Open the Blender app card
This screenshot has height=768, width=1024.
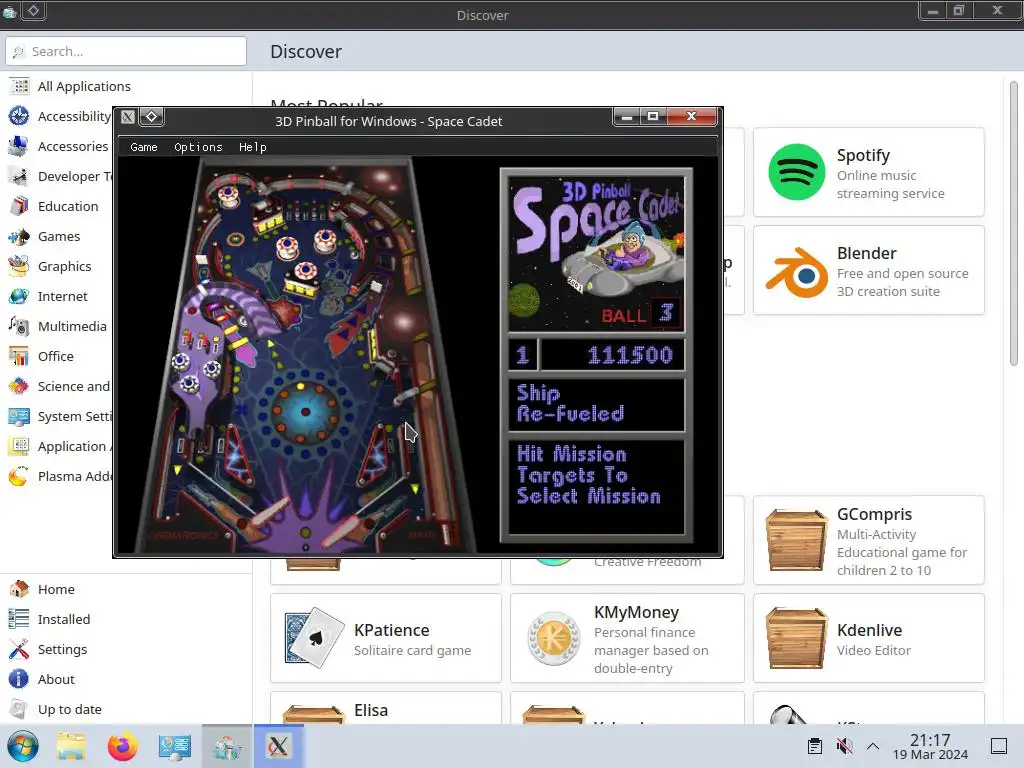[x=869, y=270]
